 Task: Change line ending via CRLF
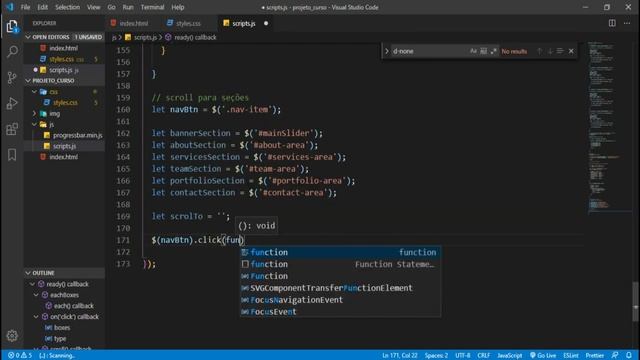[484, 356]
